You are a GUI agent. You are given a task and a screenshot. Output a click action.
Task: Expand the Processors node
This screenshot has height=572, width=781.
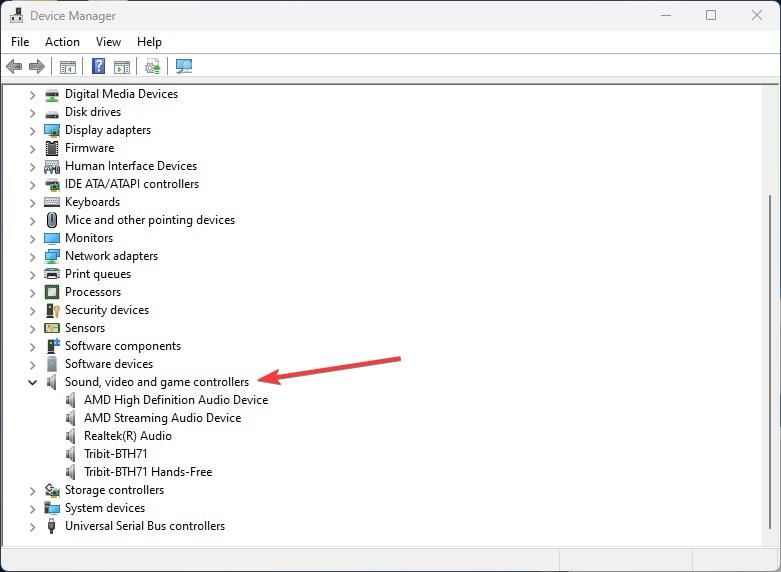pos(32,293)
